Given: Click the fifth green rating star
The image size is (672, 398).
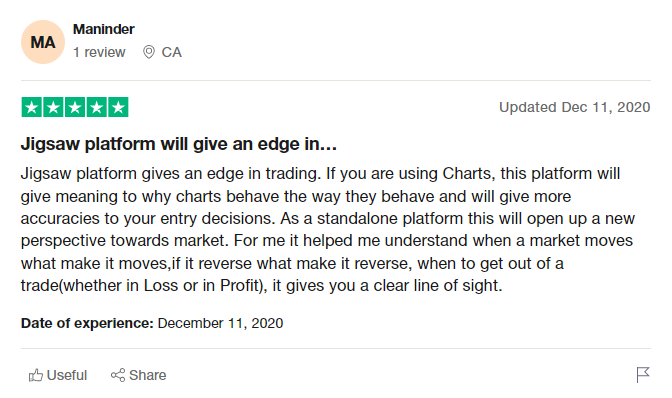Looking at the screenshot, I should click(x=118, y=107).
